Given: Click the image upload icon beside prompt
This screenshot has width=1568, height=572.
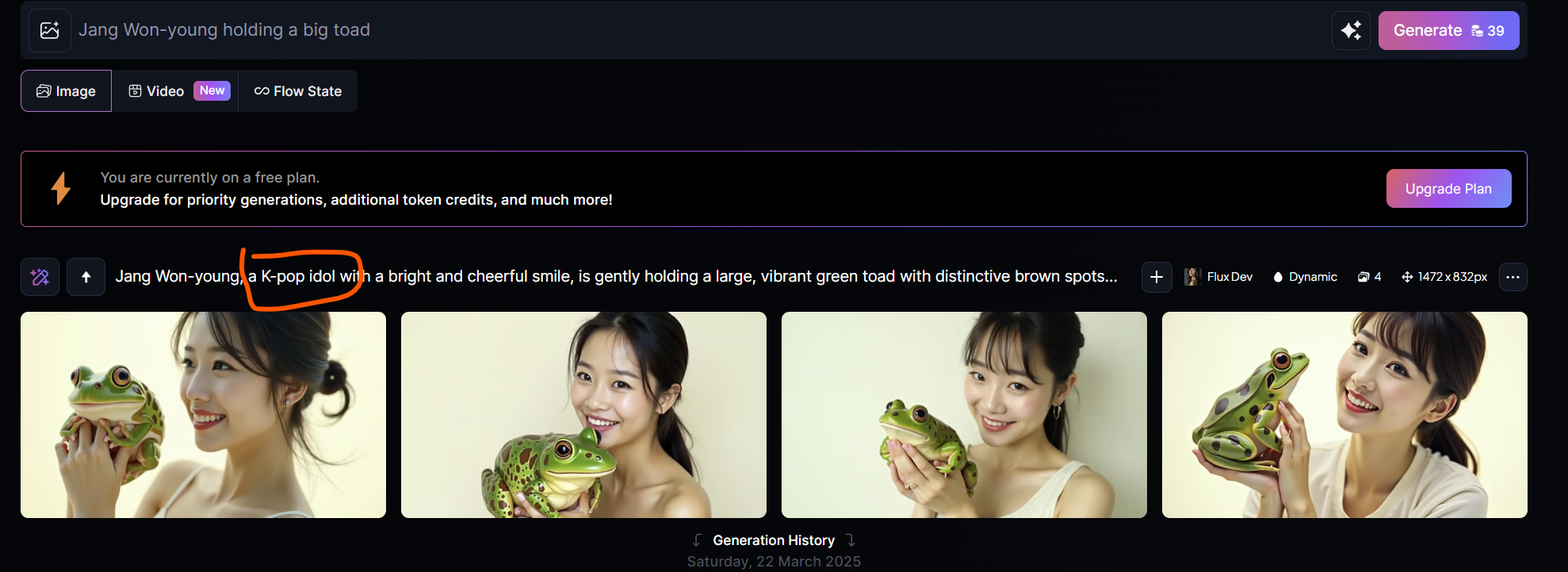Looking at the screenshot, I should 50,30.
